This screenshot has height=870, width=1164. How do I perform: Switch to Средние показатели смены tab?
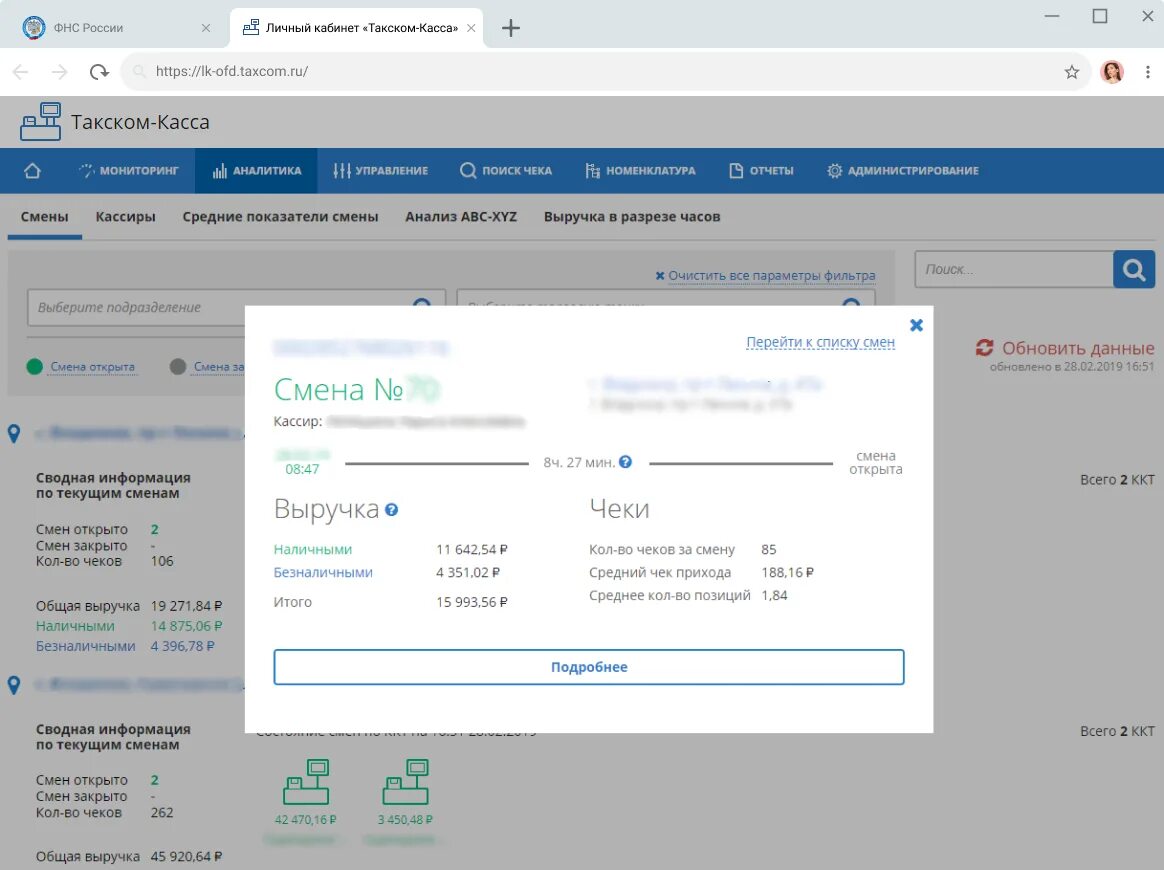point(281,217)
